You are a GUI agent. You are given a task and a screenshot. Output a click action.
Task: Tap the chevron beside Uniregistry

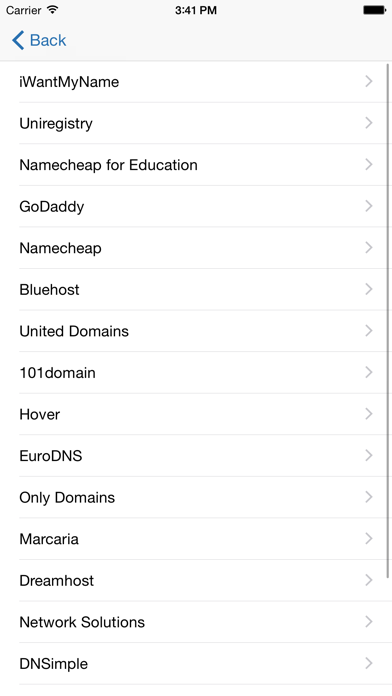368,123
